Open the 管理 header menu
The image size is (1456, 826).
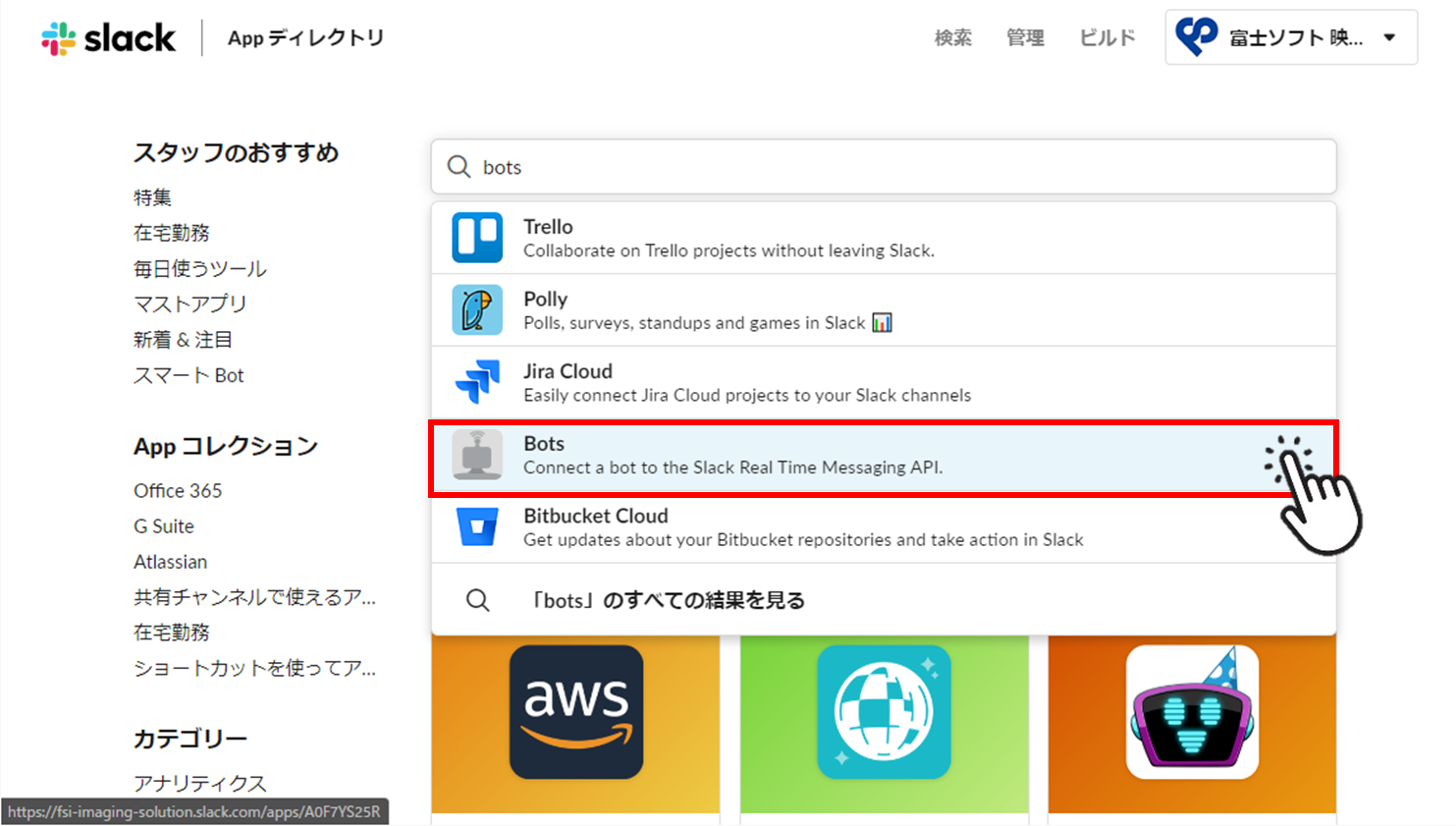click(x=1025, y=37)
